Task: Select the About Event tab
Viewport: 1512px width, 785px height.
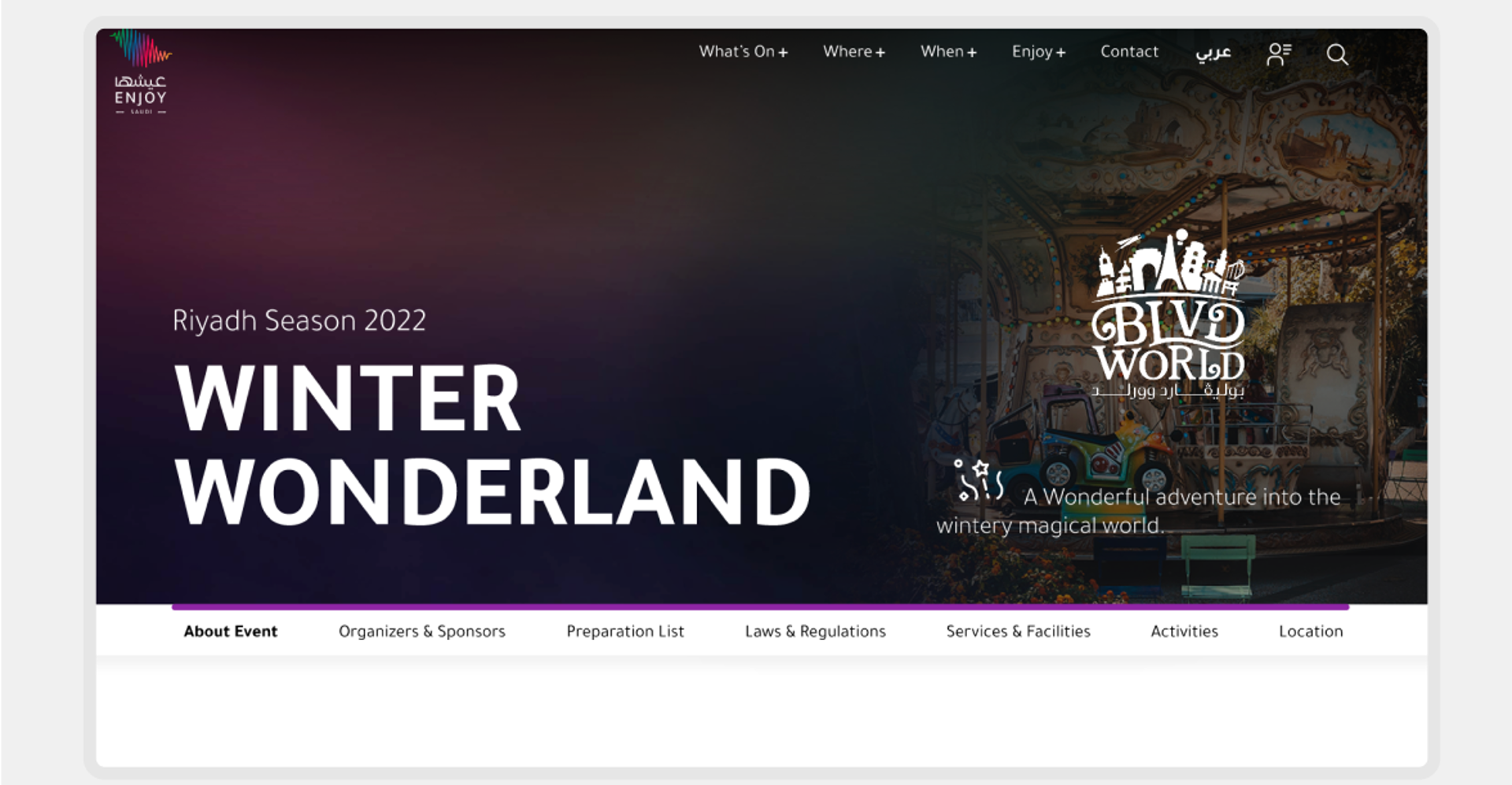Action: (x=230, y=631)
